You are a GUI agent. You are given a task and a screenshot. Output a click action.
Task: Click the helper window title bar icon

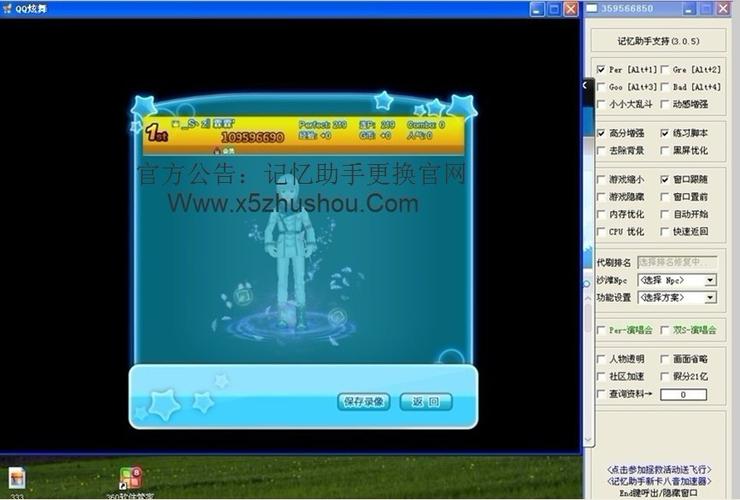pos(590,8)
